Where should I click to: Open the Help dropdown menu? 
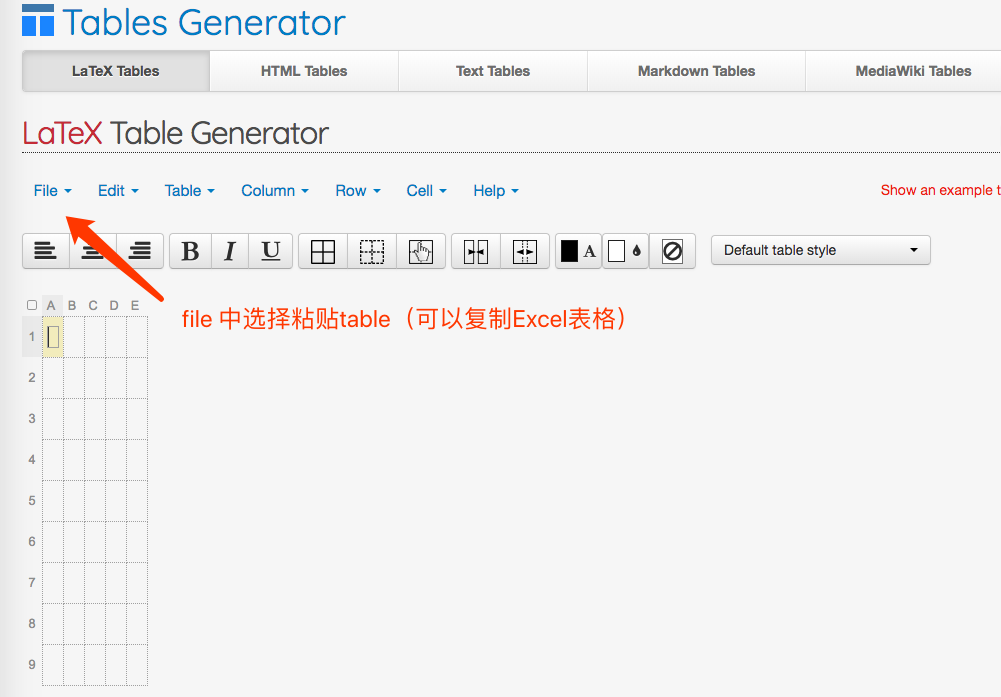(x=496, y=190)
